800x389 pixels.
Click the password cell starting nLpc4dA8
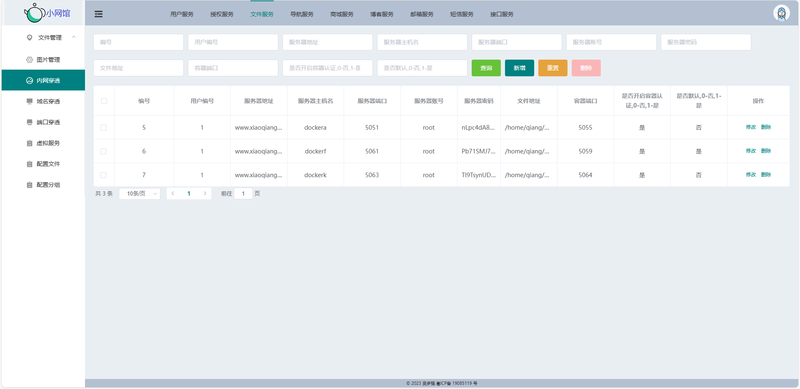pyautogui.click(x=478, y=128)
